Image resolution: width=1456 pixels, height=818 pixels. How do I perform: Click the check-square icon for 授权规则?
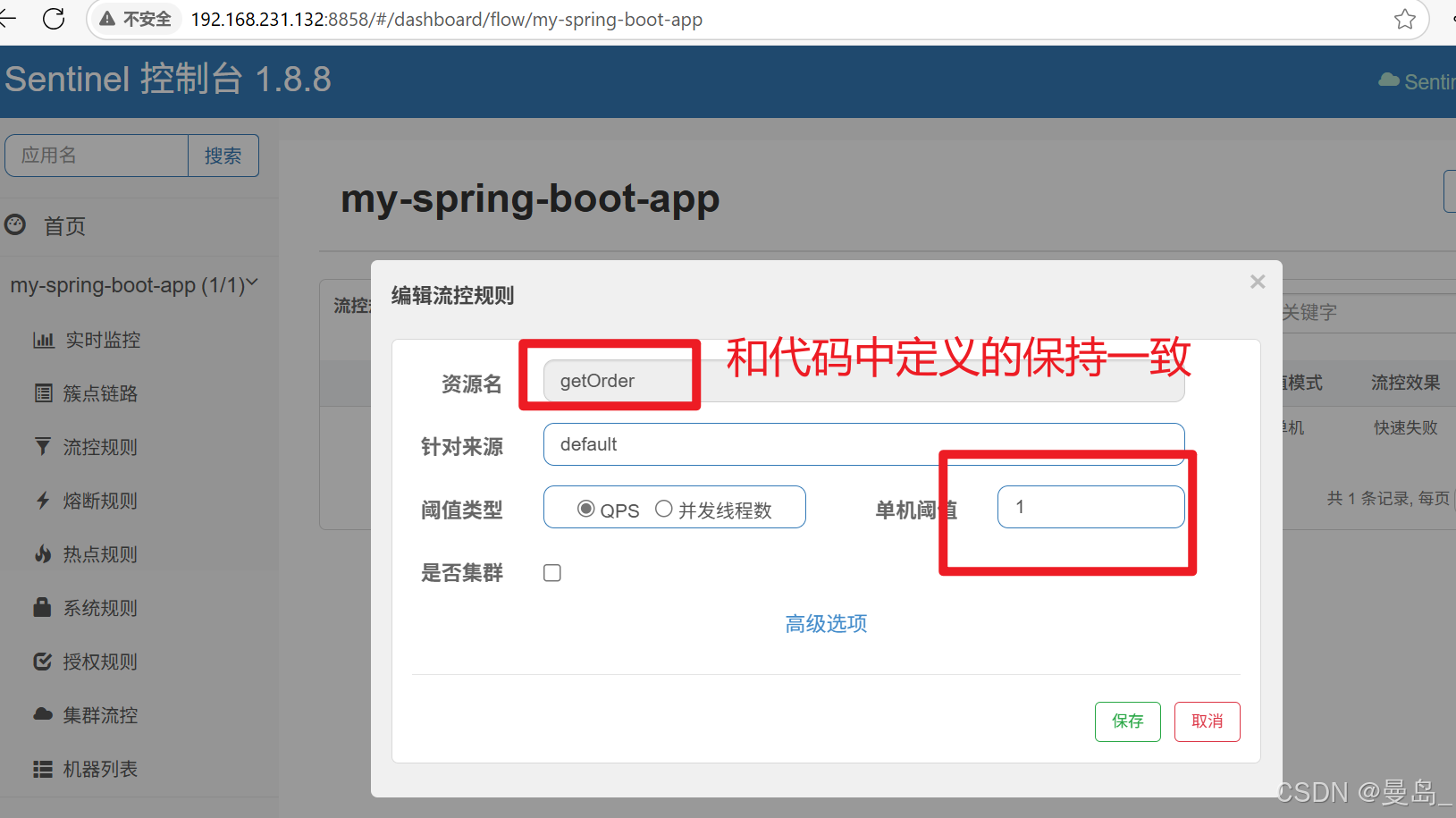pyautogui.click(x=43, y=662)
